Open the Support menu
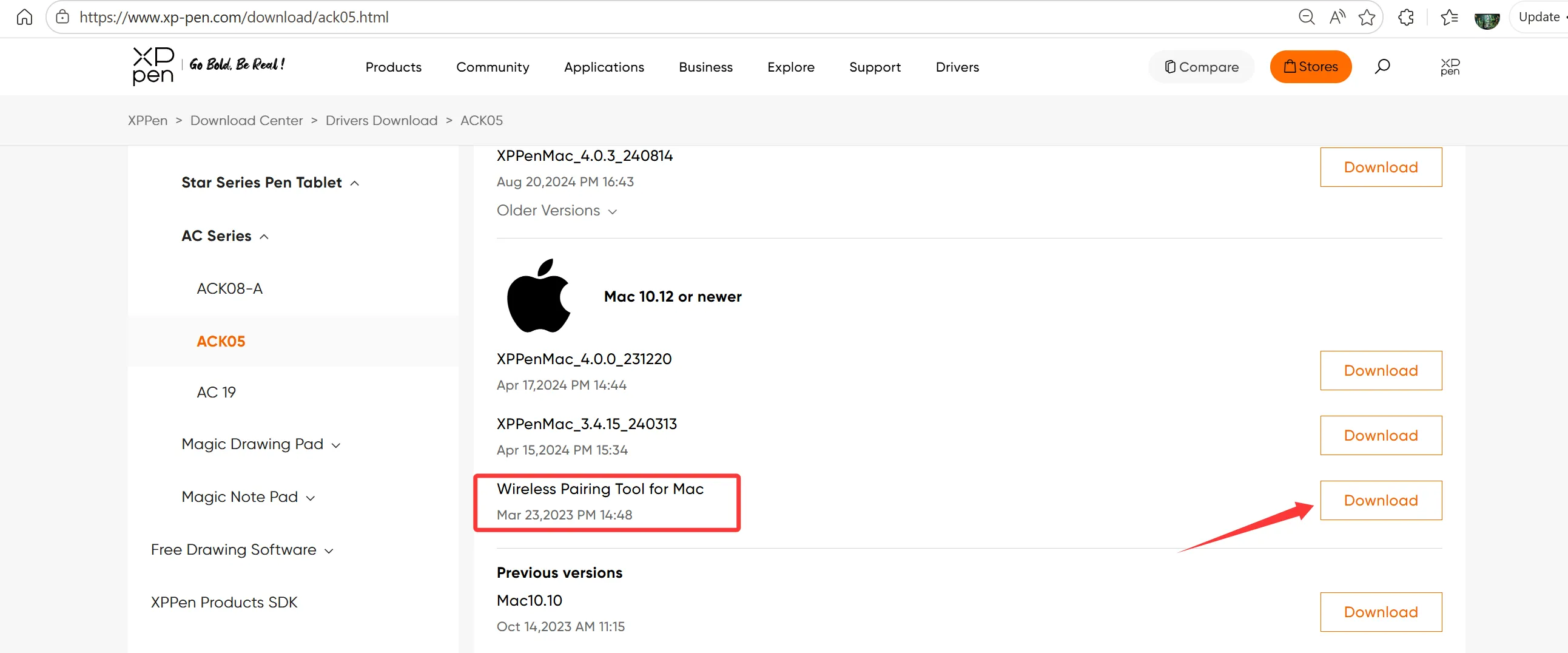Viewport: 1568px width, 653px height. (x=875, y=67)
